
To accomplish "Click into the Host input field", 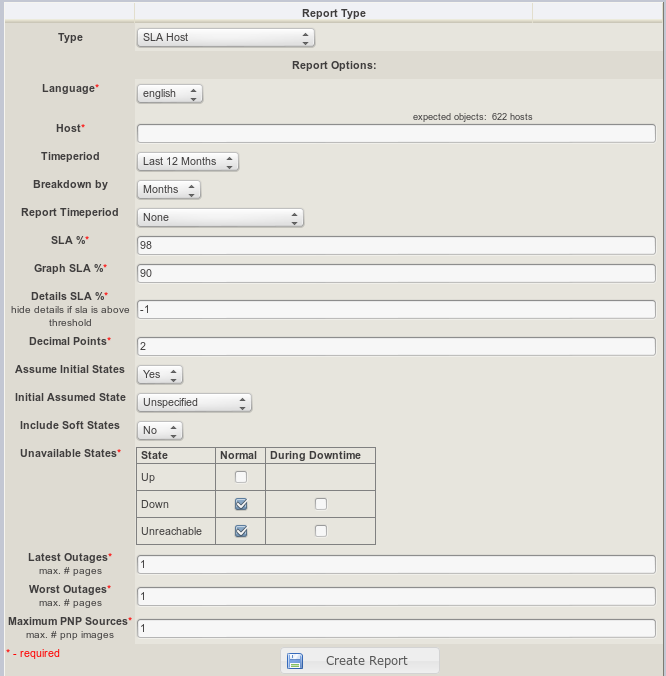I will coord(396,134).
